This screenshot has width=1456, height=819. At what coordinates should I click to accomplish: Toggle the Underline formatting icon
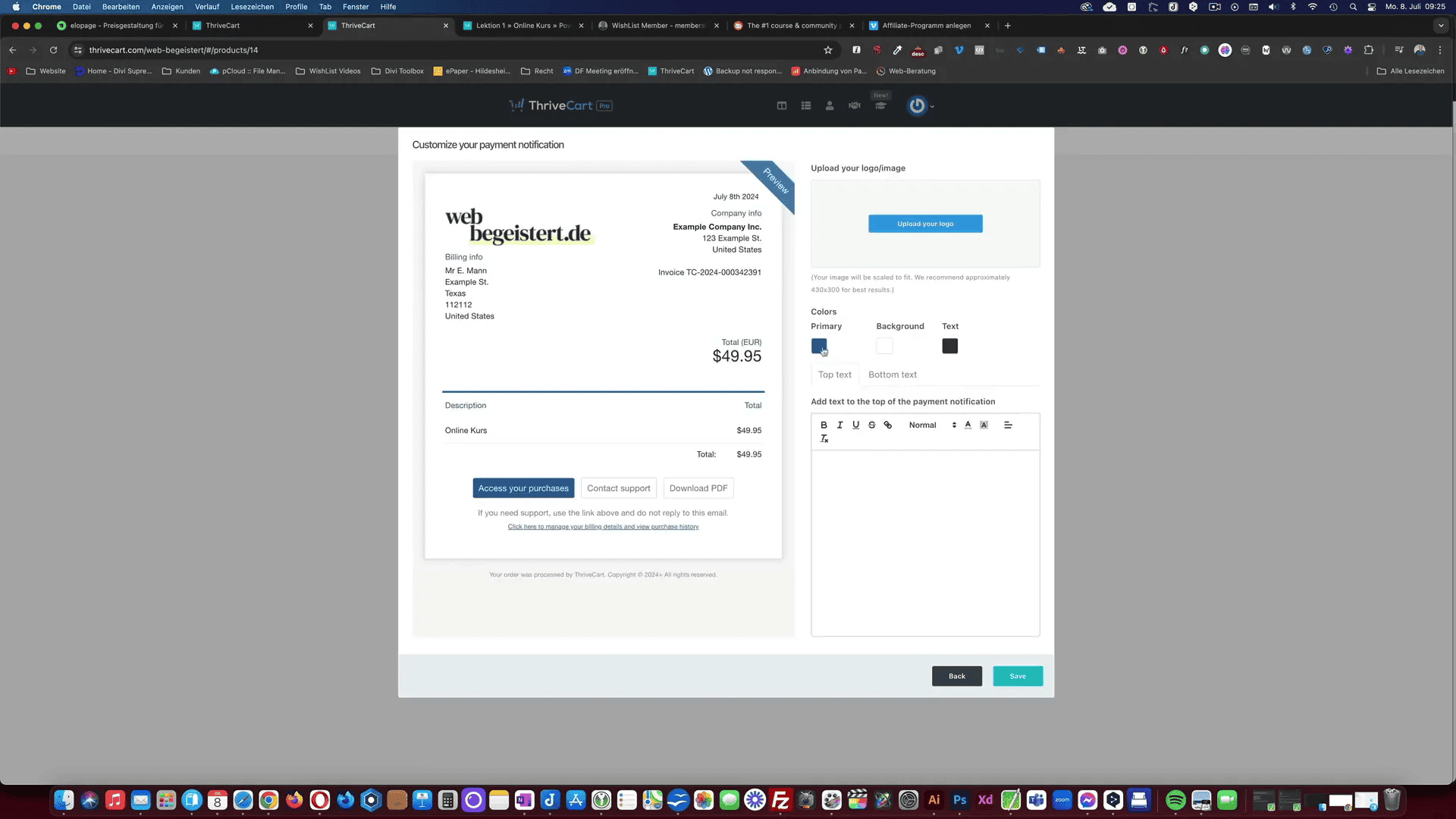click(x=856, y=425)
